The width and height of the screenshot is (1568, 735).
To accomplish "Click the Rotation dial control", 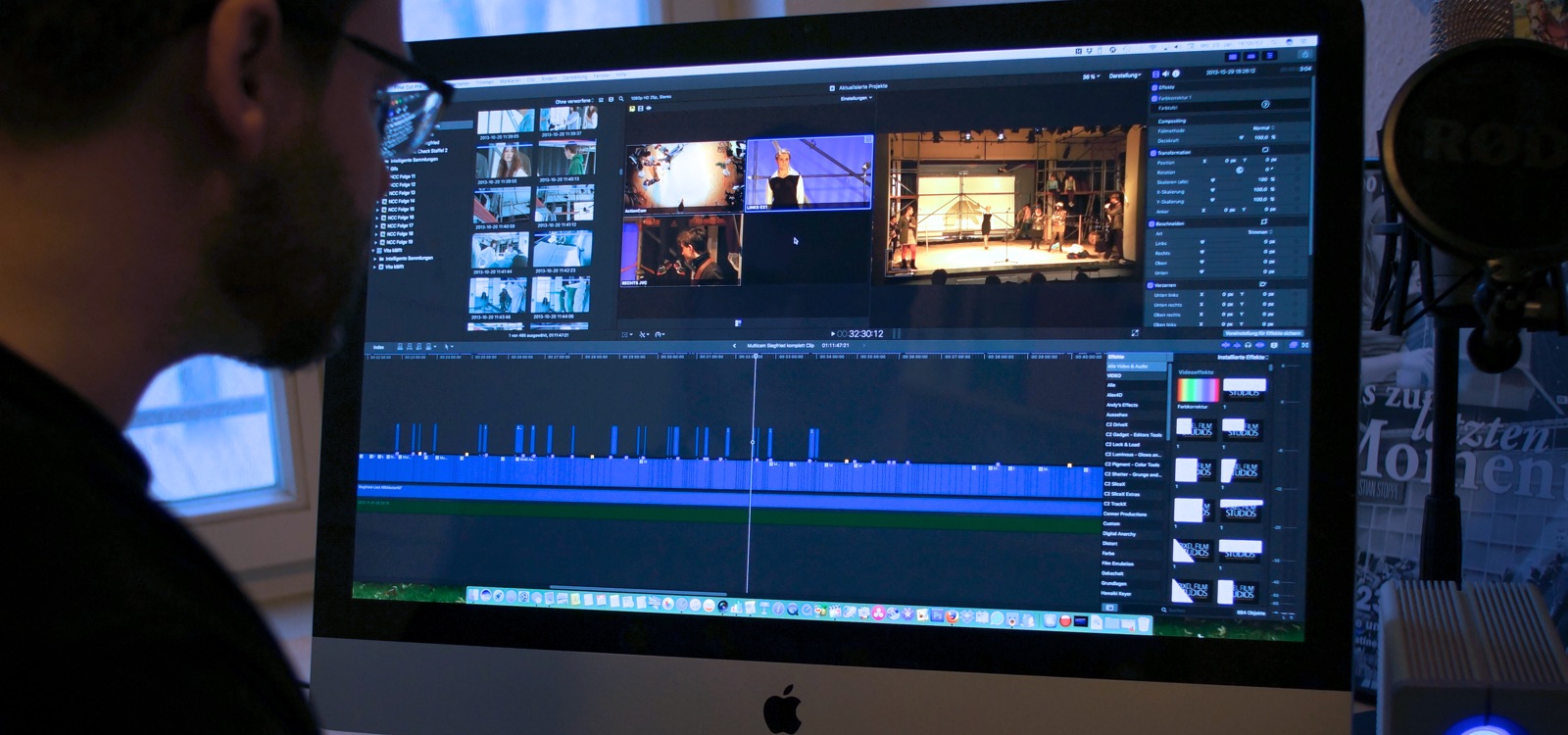I will (x=1239, y=171).
